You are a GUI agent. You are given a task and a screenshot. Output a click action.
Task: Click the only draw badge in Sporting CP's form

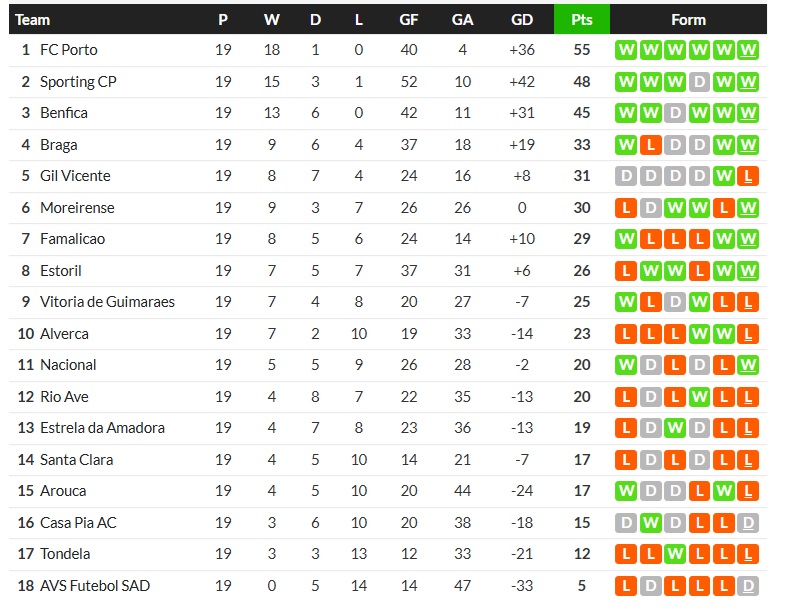(699, 82)
